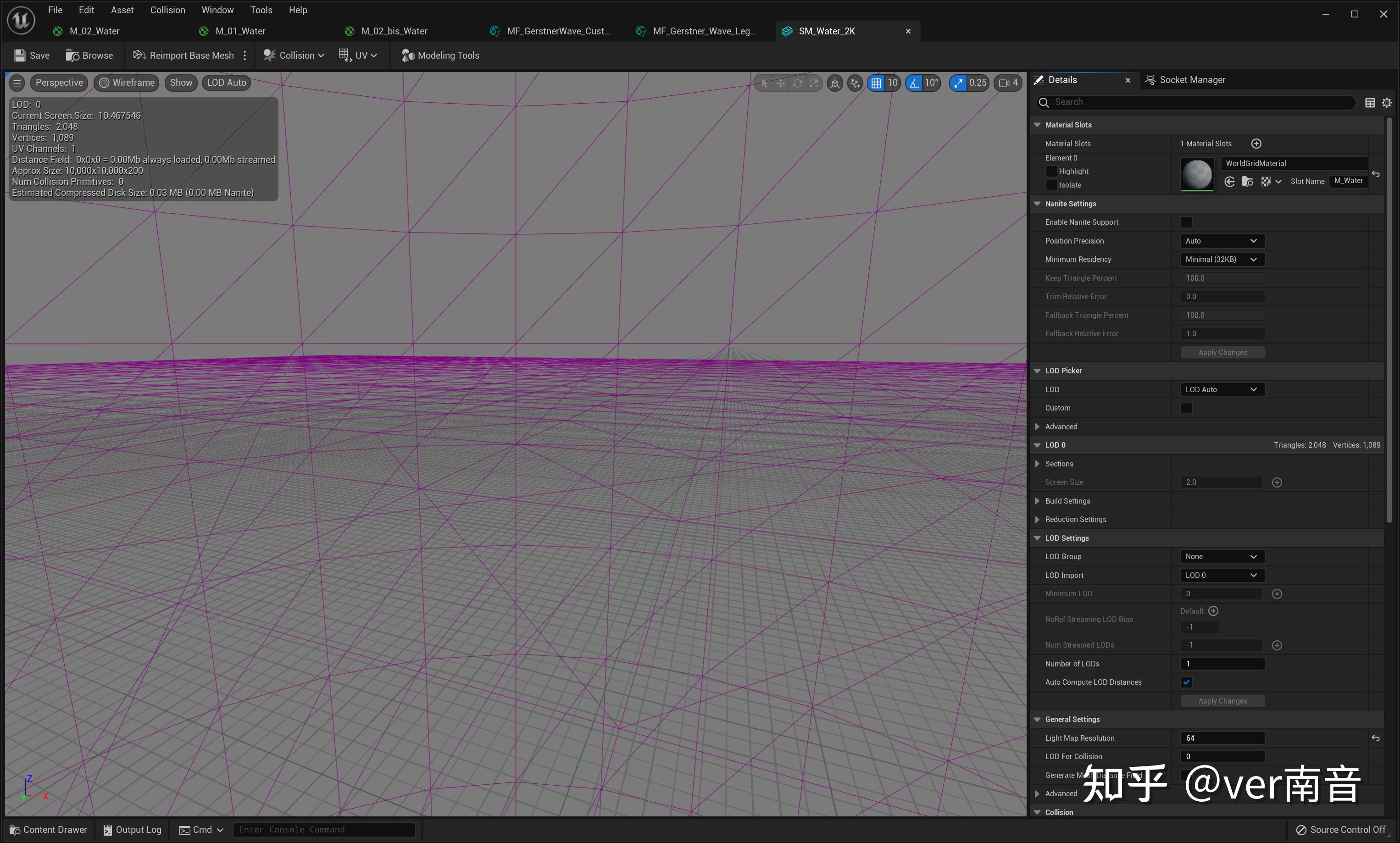Enable Nanite Support checkbox
The height and width of the screenshot is (843, 1400).
(x=1186, y=222)
